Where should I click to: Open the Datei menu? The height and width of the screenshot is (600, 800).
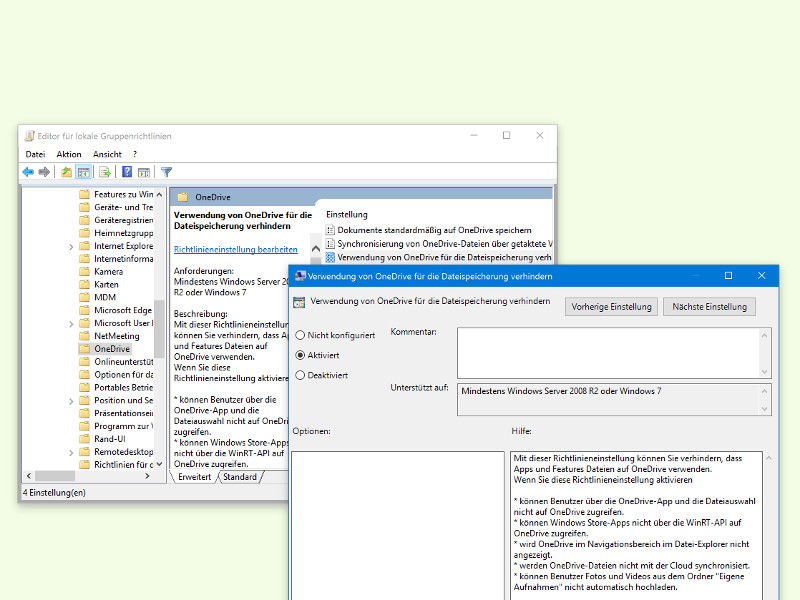[35, 154]
